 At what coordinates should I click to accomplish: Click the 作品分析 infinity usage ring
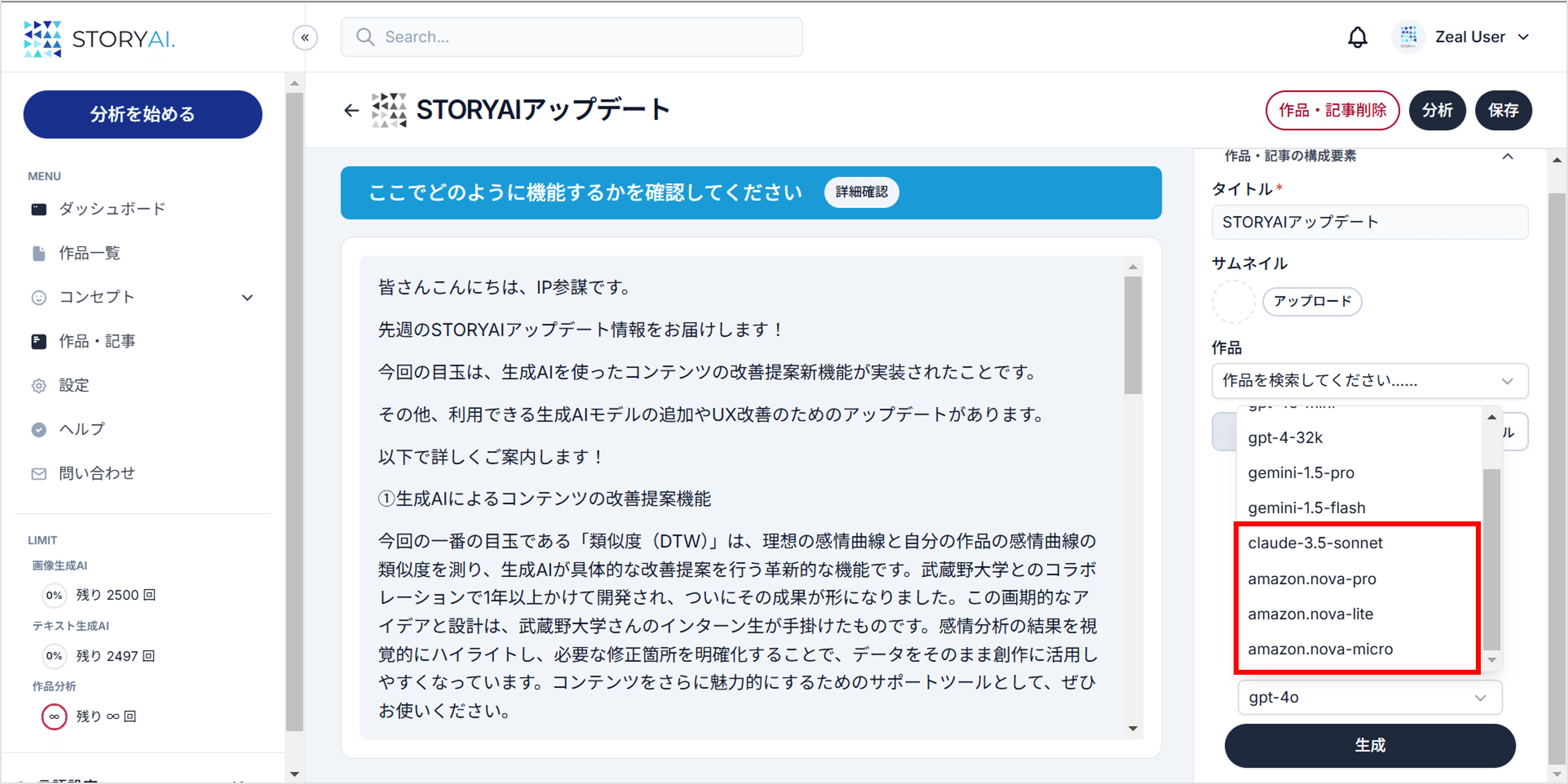54,716
